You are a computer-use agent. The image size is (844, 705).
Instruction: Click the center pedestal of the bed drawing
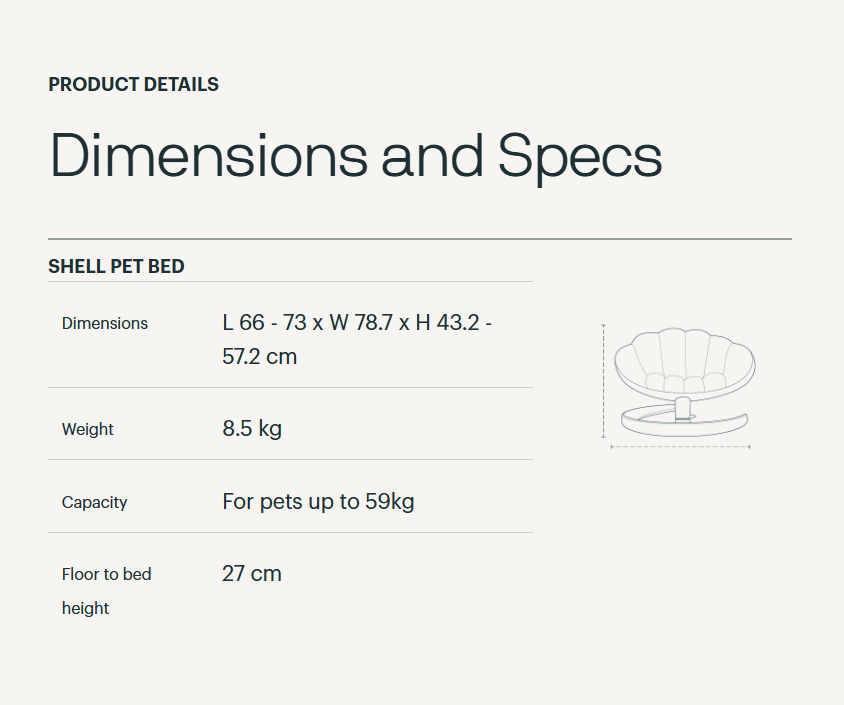click(683, 406)
